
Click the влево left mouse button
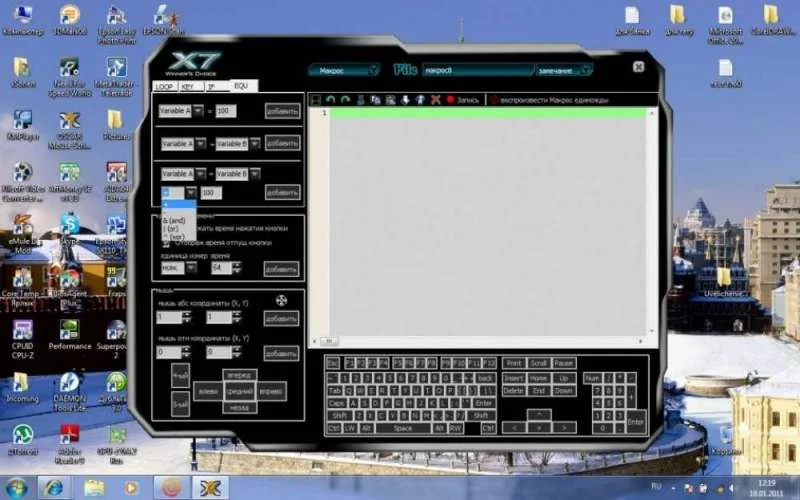[x=208, y=391]
